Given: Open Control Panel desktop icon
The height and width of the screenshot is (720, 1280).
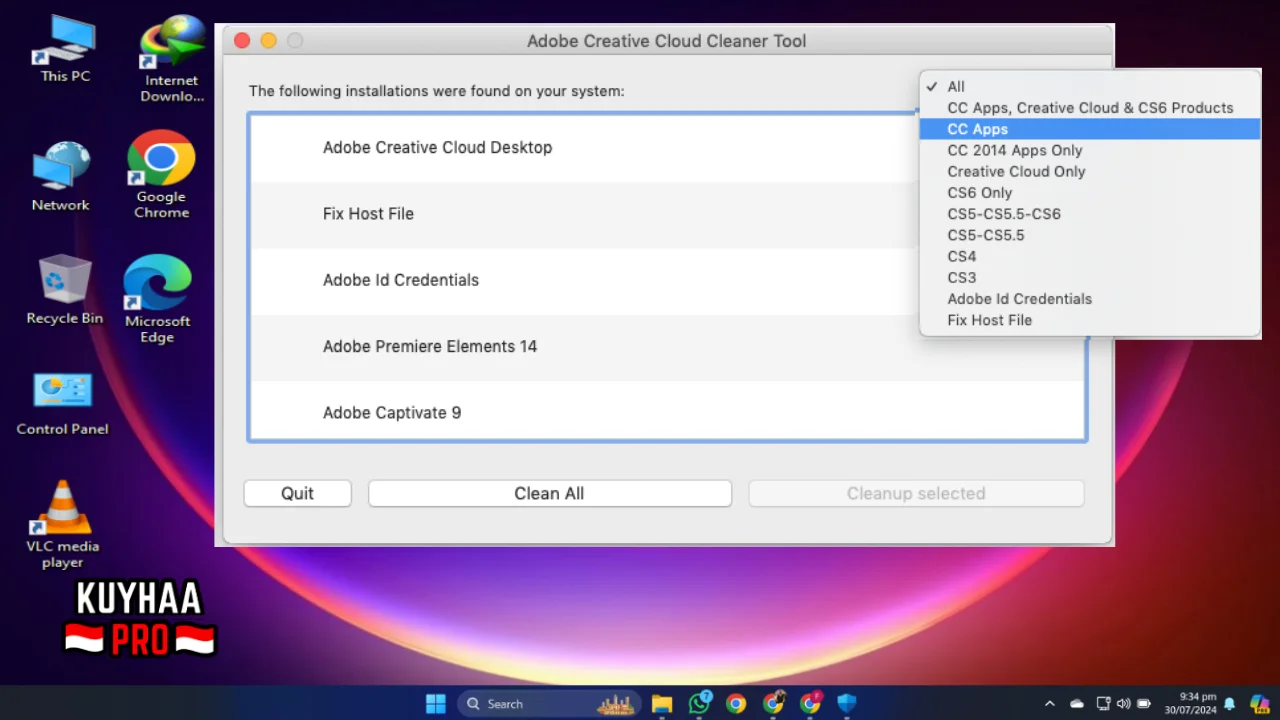Looking at the screenshot, I should [x=62, y=404].
